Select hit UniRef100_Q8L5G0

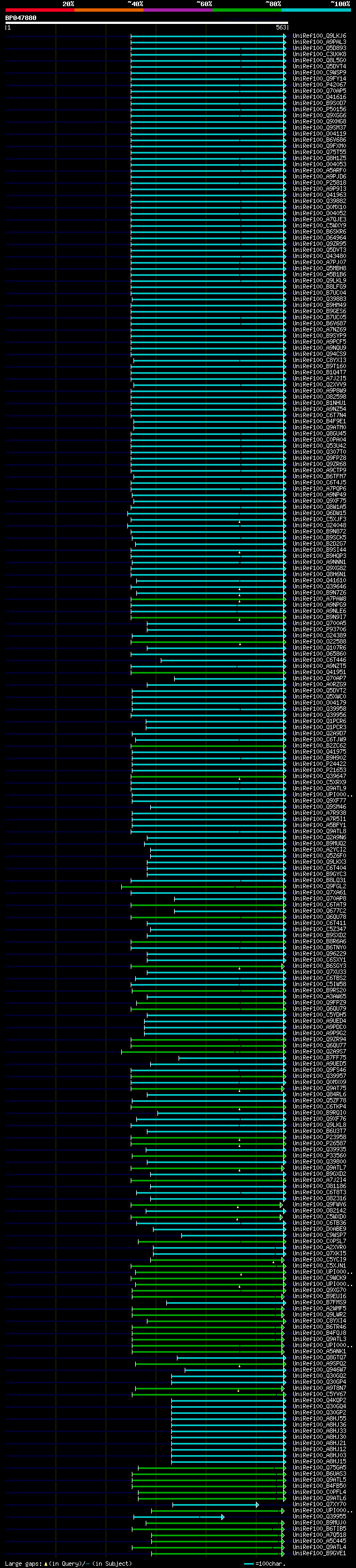point(319,60)
